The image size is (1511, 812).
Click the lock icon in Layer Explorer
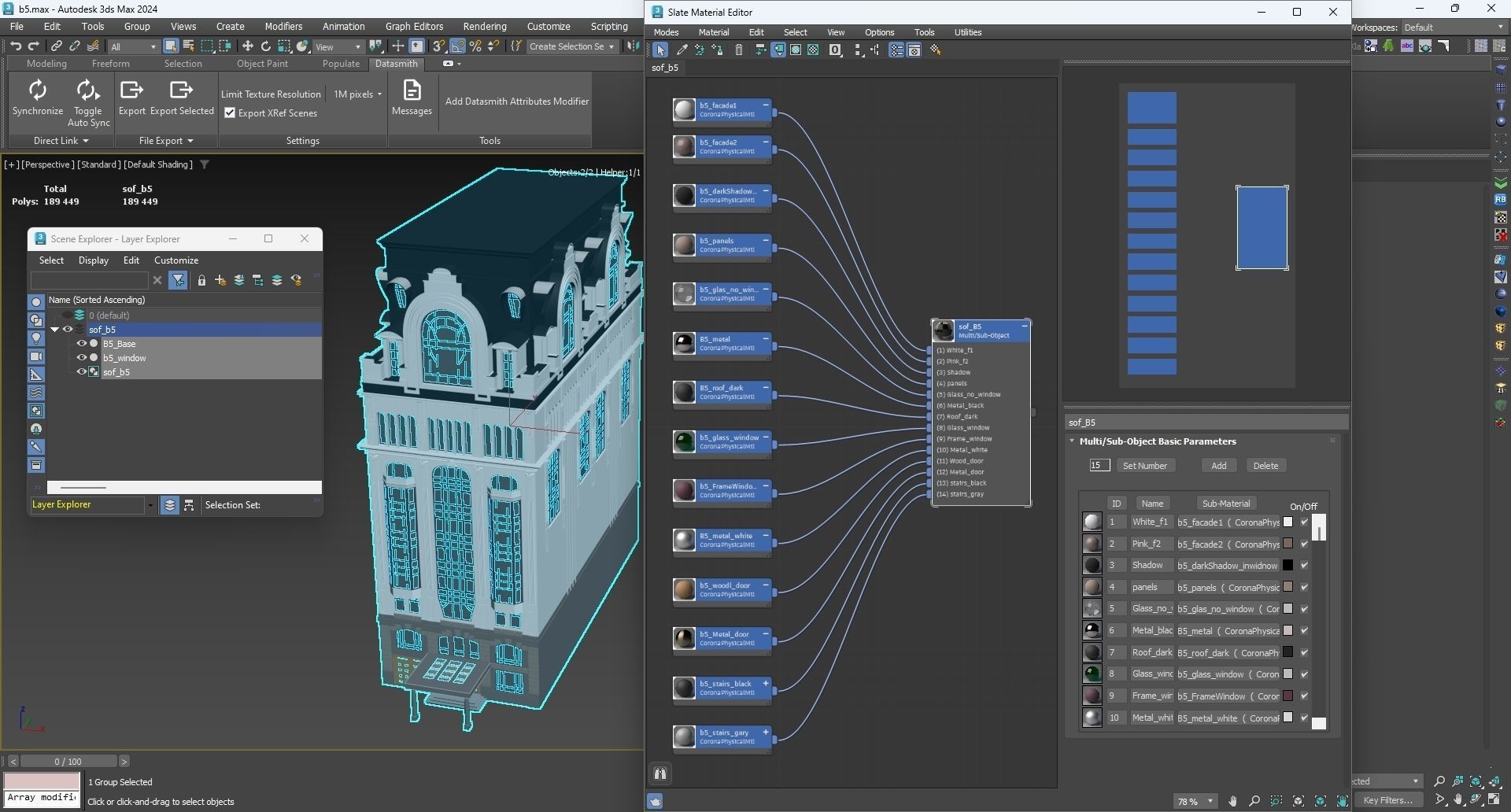[x=201, y=280]
